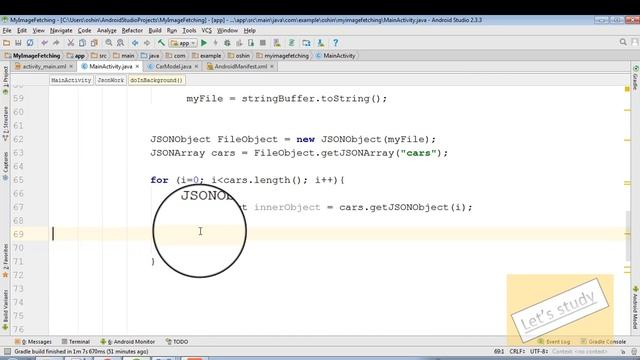Click the Paste icon in toolbar
The width and height of the screenshot is (640, 360).
click(94, 43)
